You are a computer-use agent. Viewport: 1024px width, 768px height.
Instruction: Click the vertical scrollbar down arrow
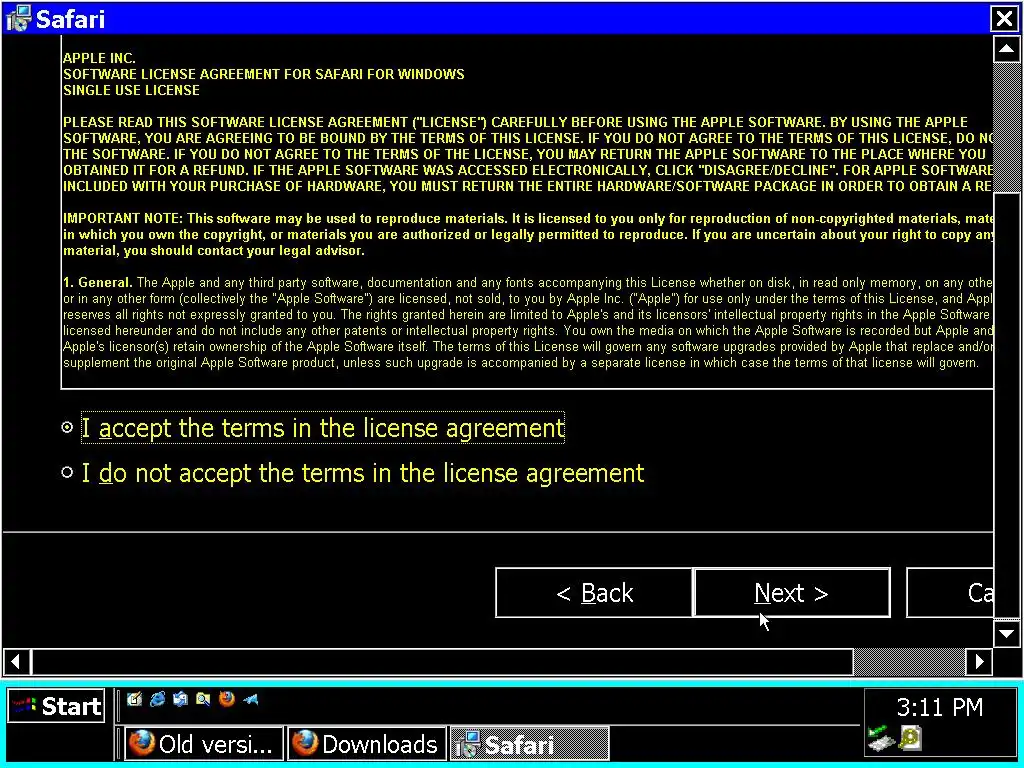1006,633
